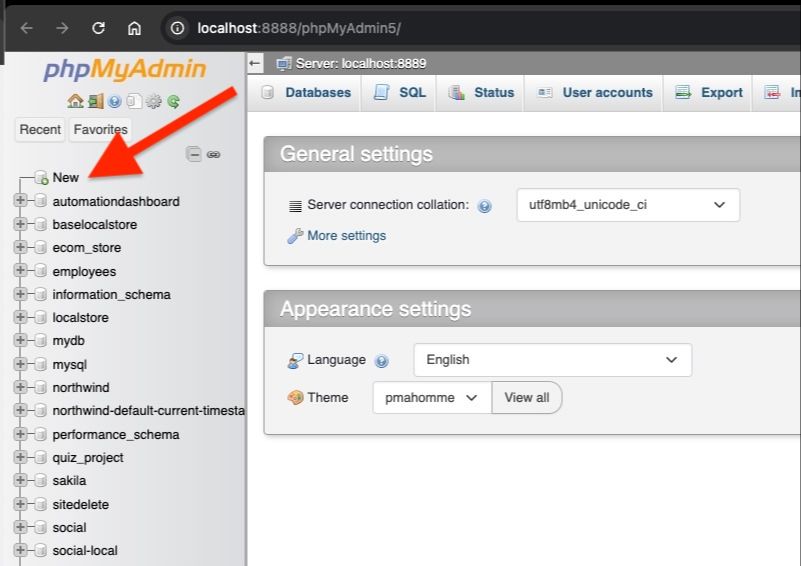Hide navigation panel with the left arrow
This screenshot has height=566, width=801.
pyautogui.click(x=255, y=64)
